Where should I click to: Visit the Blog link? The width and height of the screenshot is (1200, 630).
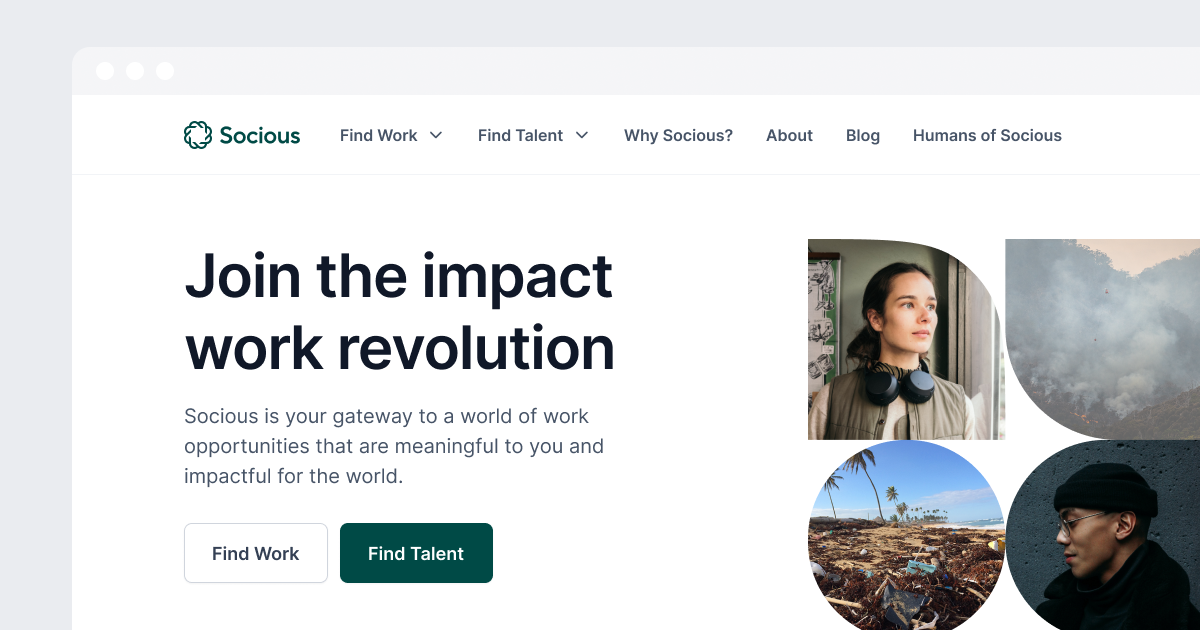[863, 135]
